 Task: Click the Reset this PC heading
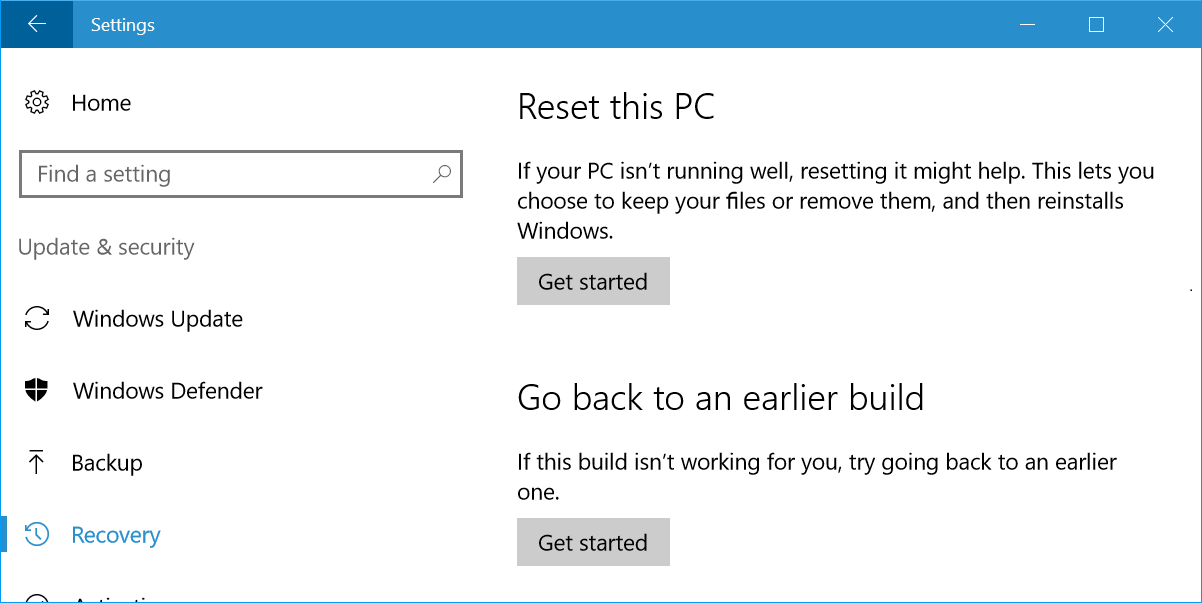coord(616,107)
